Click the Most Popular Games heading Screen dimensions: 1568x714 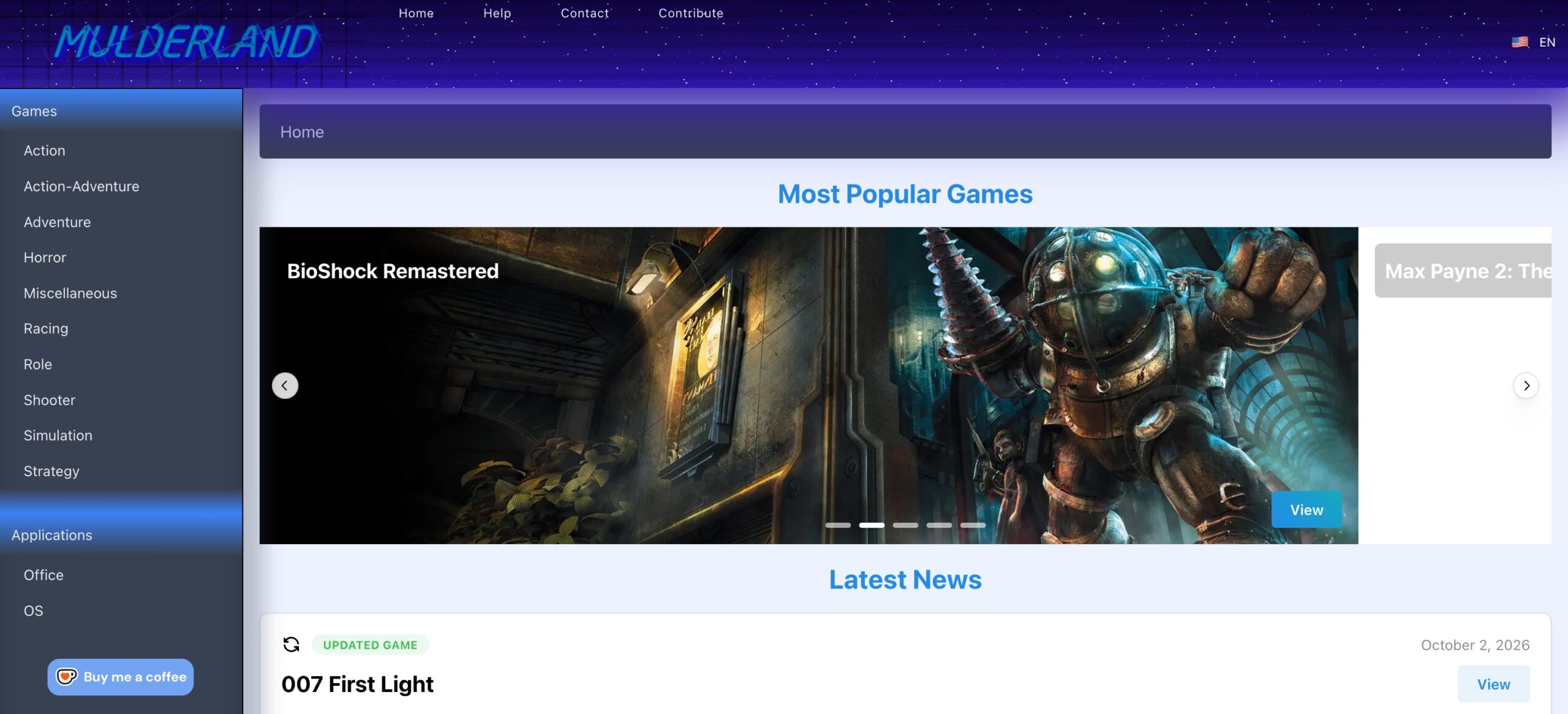point(905,194)
